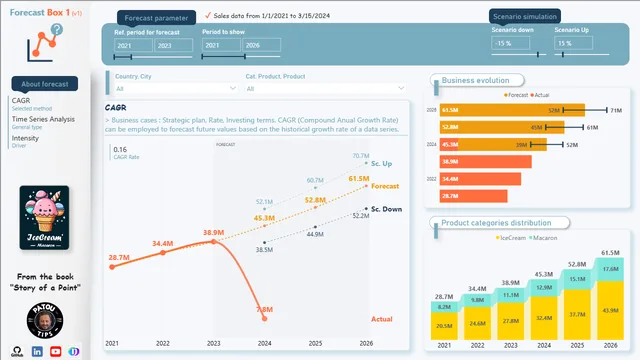Screen dimensions: 640x360
Task: Click the round purple icon beside YouTube
Action: [73, 351]
